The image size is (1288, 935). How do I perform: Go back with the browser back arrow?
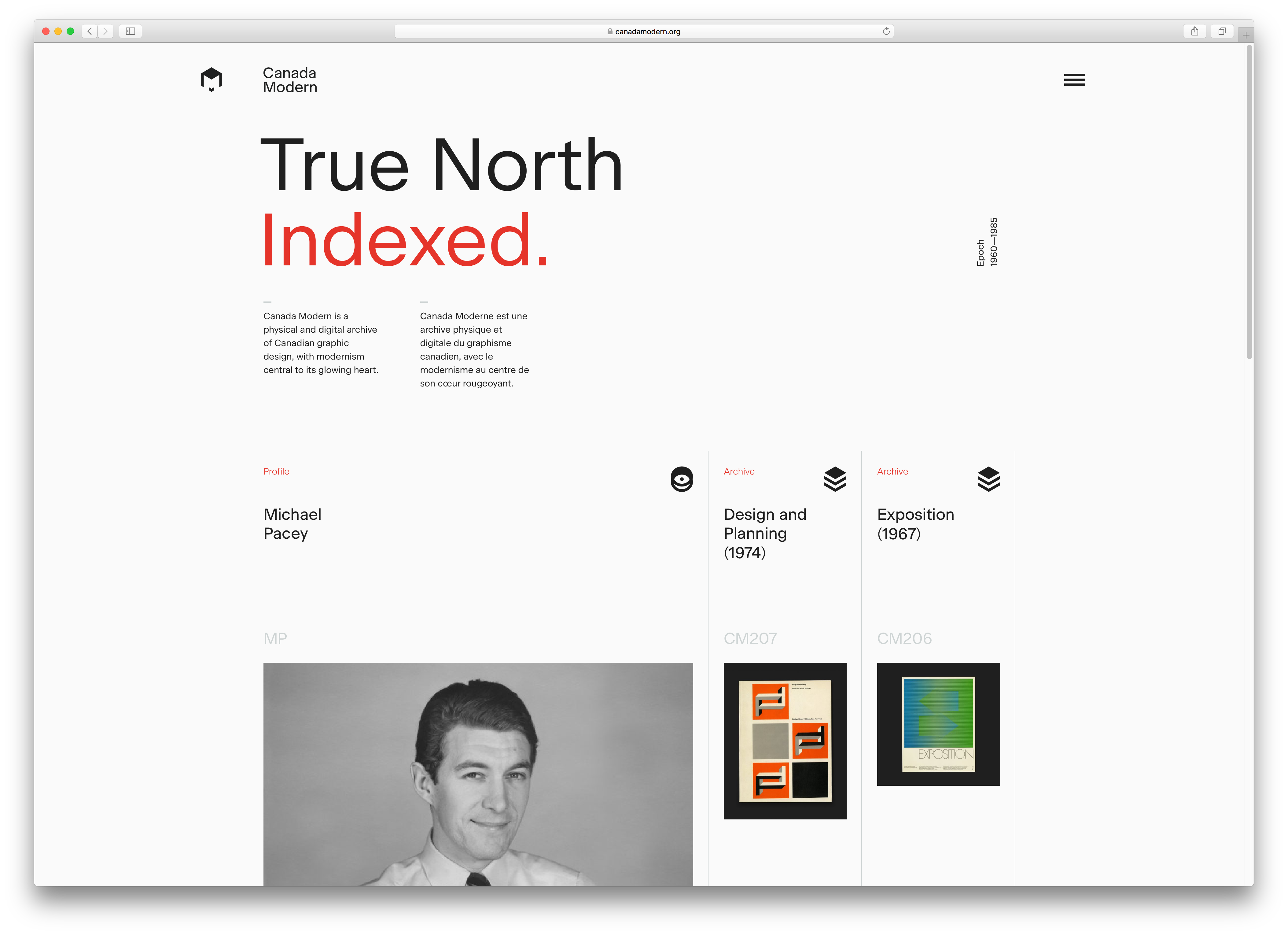click(x=90, y=31)
